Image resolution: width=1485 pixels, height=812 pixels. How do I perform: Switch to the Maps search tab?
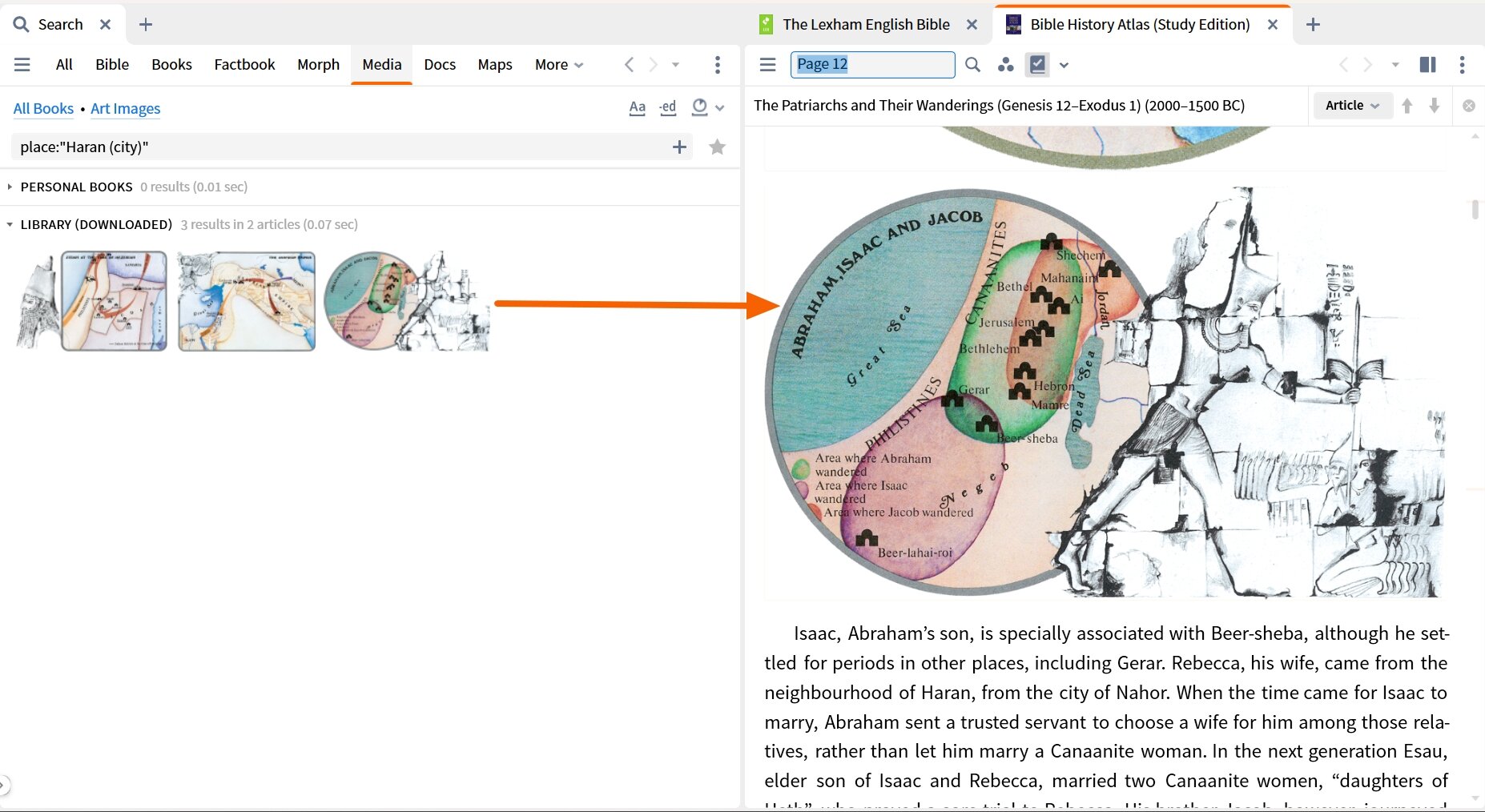[494, 65]
